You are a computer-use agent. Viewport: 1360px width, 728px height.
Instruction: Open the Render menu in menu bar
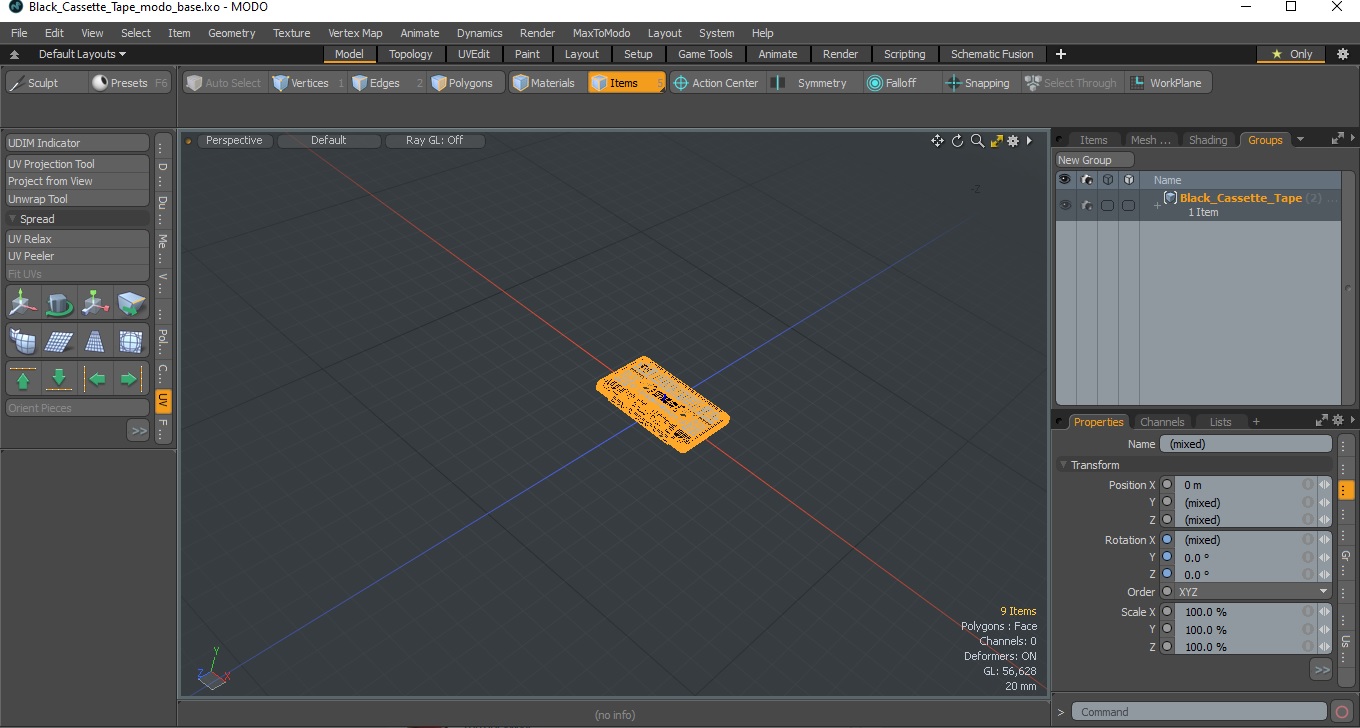[x=537, y=33]
